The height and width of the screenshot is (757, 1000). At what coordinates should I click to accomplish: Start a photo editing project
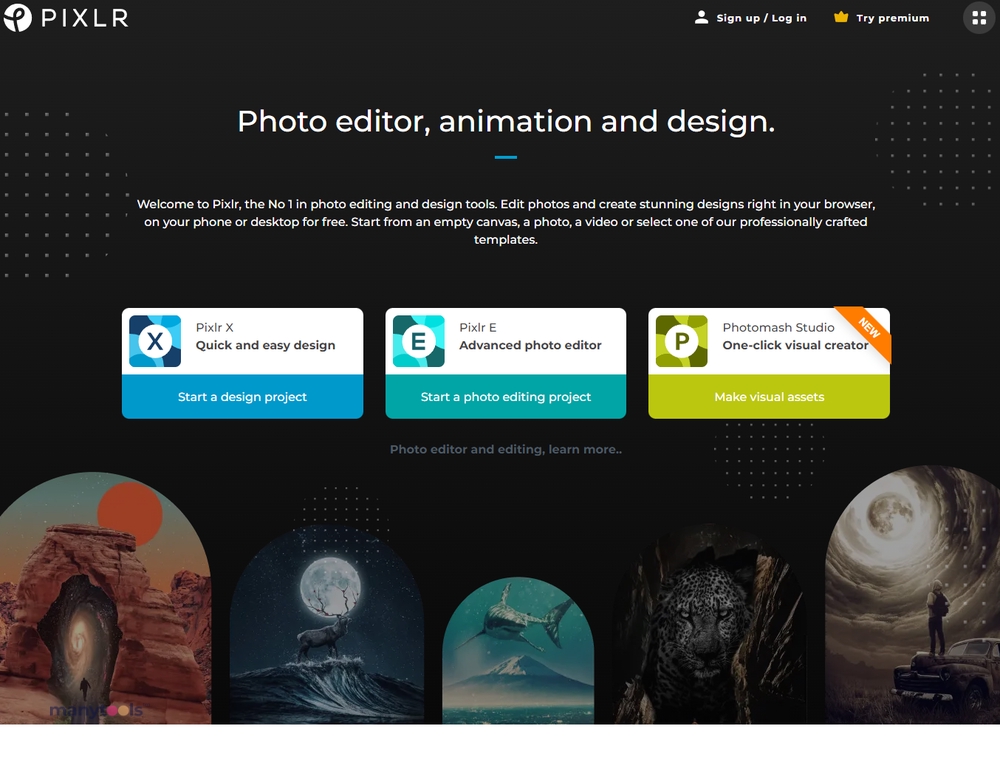[506, 397]
